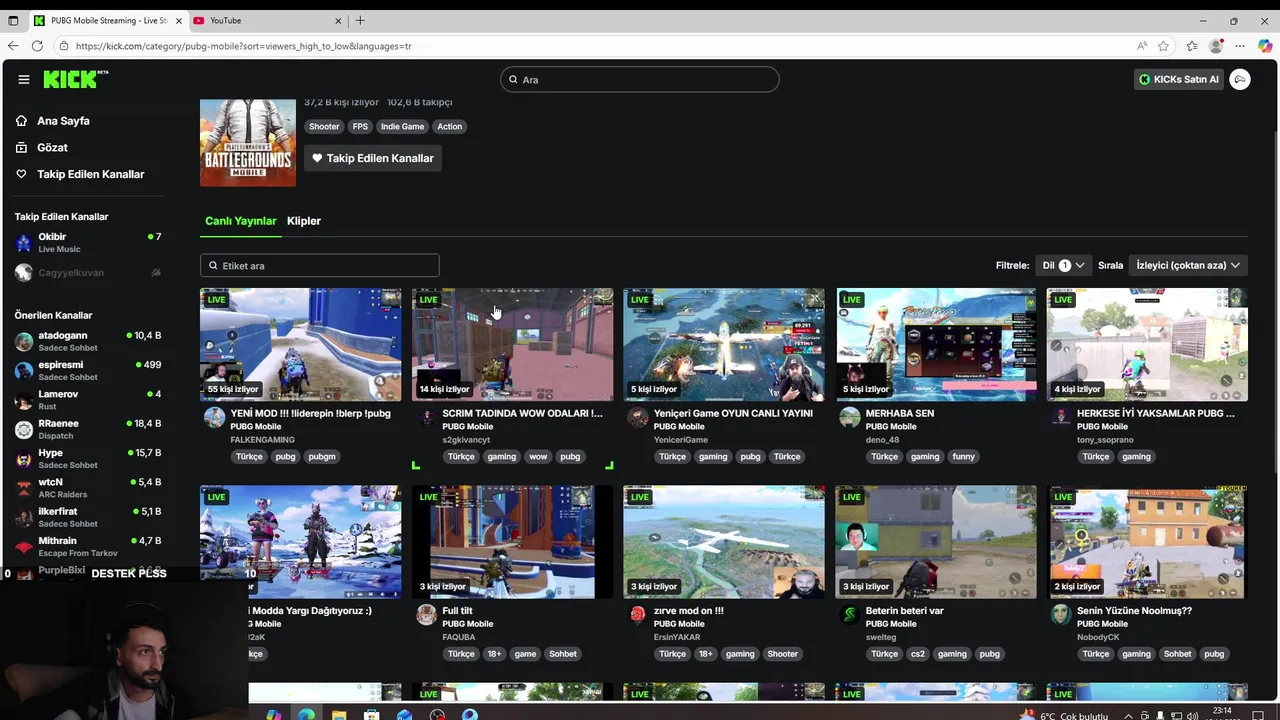
Task: Open espiresmi recommended channel
Action: point(88,370)
